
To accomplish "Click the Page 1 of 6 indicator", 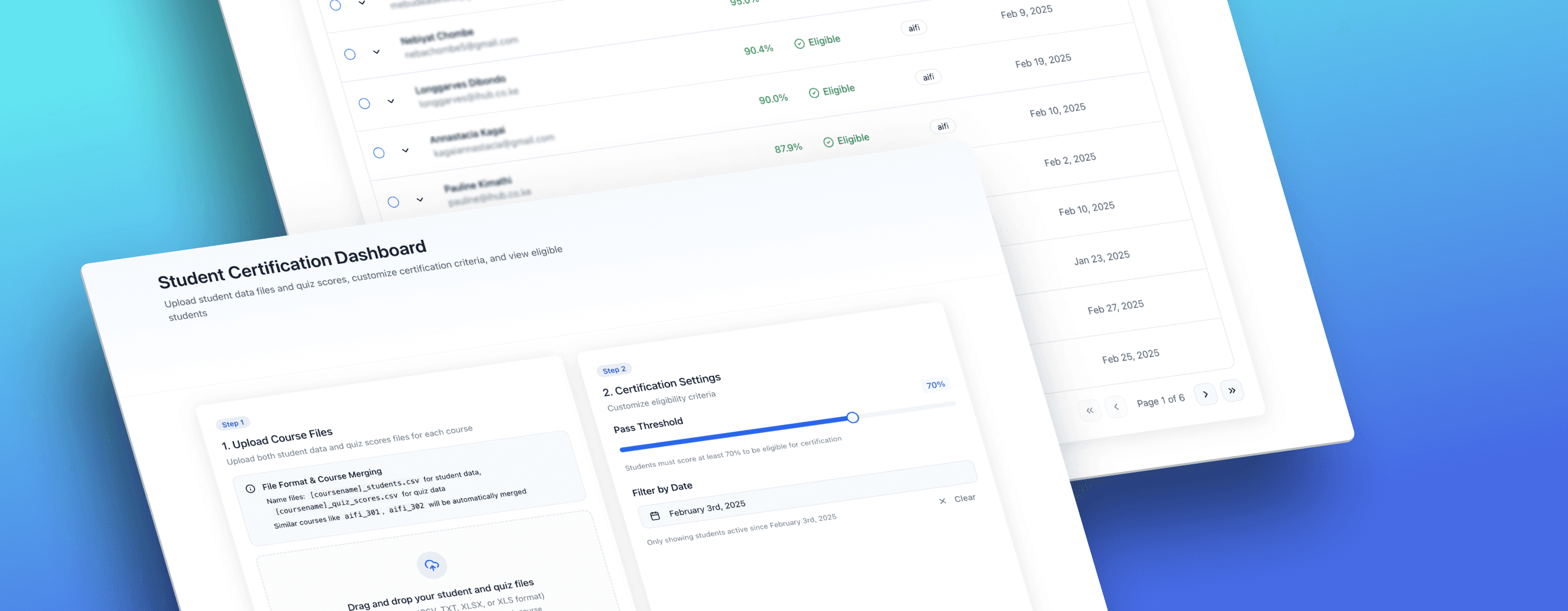I will tap(1160, 400).
